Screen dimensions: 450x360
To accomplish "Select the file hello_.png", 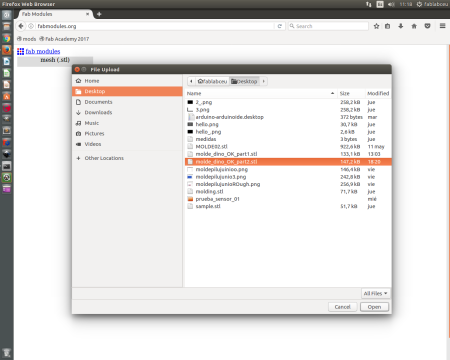I will click(288, 132).
